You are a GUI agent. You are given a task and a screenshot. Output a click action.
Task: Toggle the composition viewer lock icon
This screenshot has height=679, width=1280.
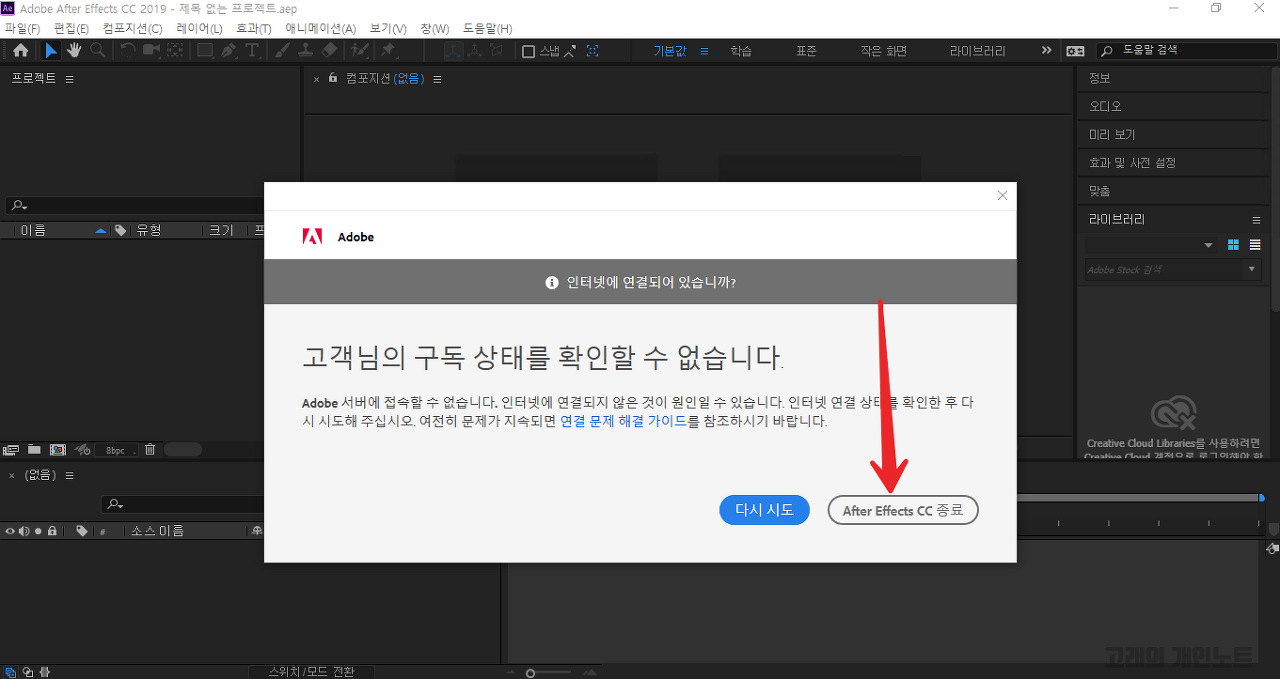click(333, 78)
